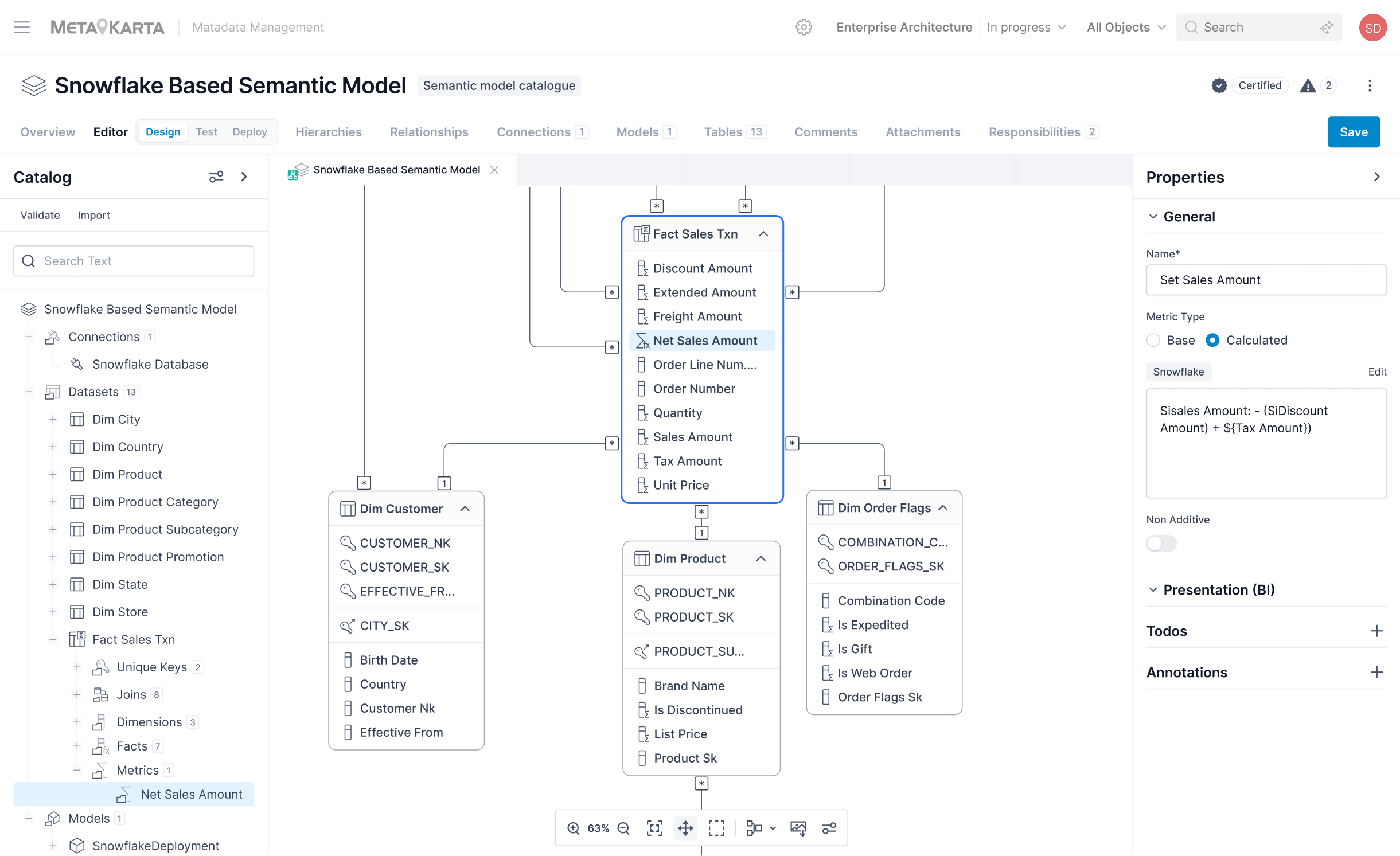Close the Snowflake Based Semantic Model tab

coord(494,170)
